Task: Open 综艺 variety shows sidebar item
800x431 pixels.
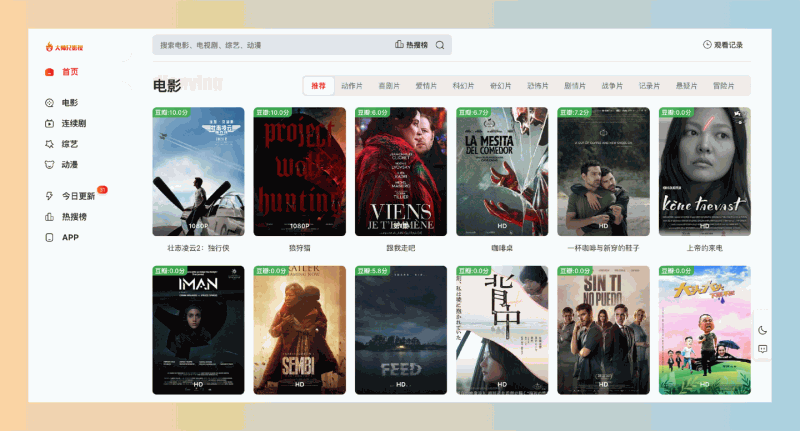Action: [x=62, y=144]
